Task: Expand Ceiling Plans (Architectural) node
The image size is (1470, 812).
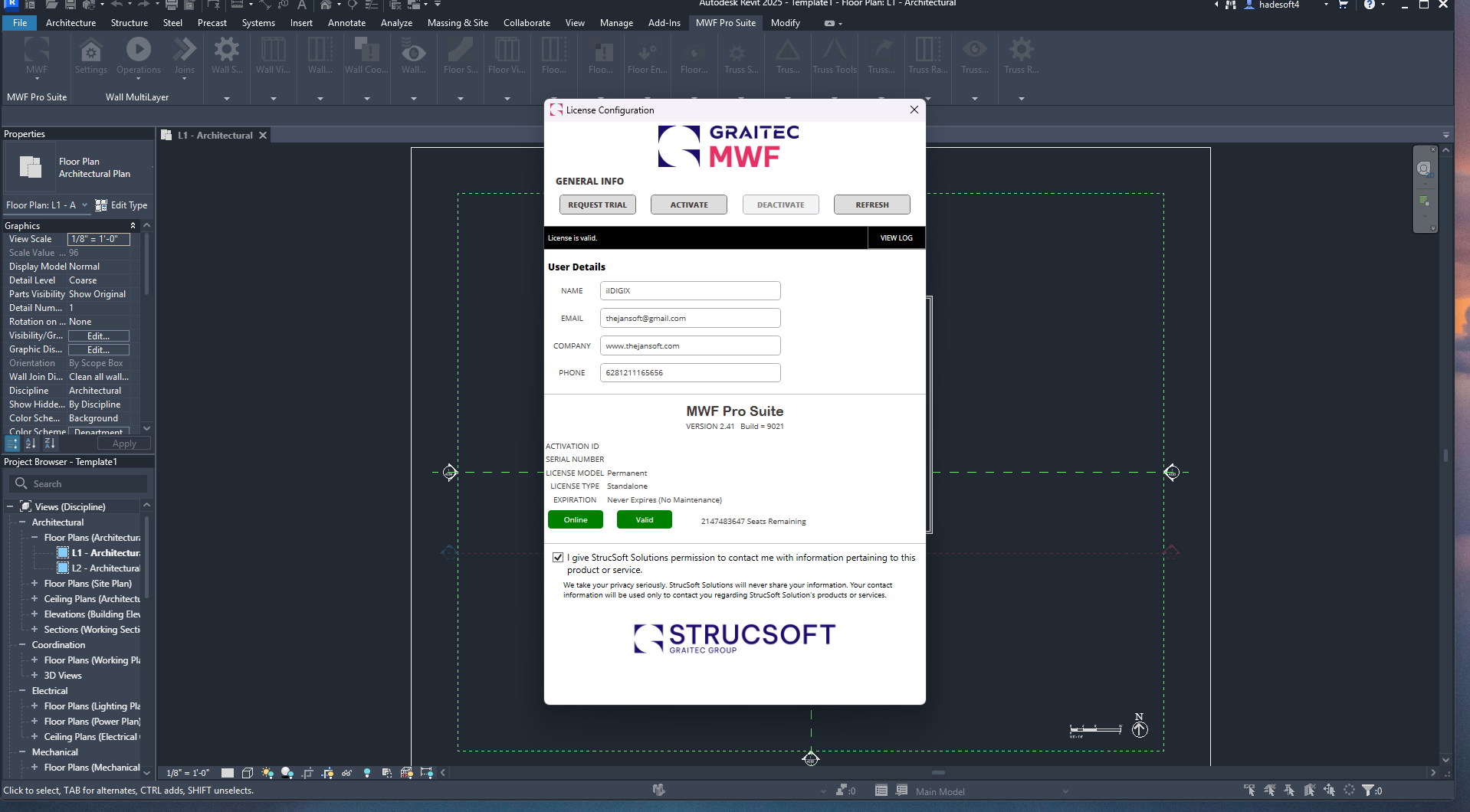Action: (34, 598)
